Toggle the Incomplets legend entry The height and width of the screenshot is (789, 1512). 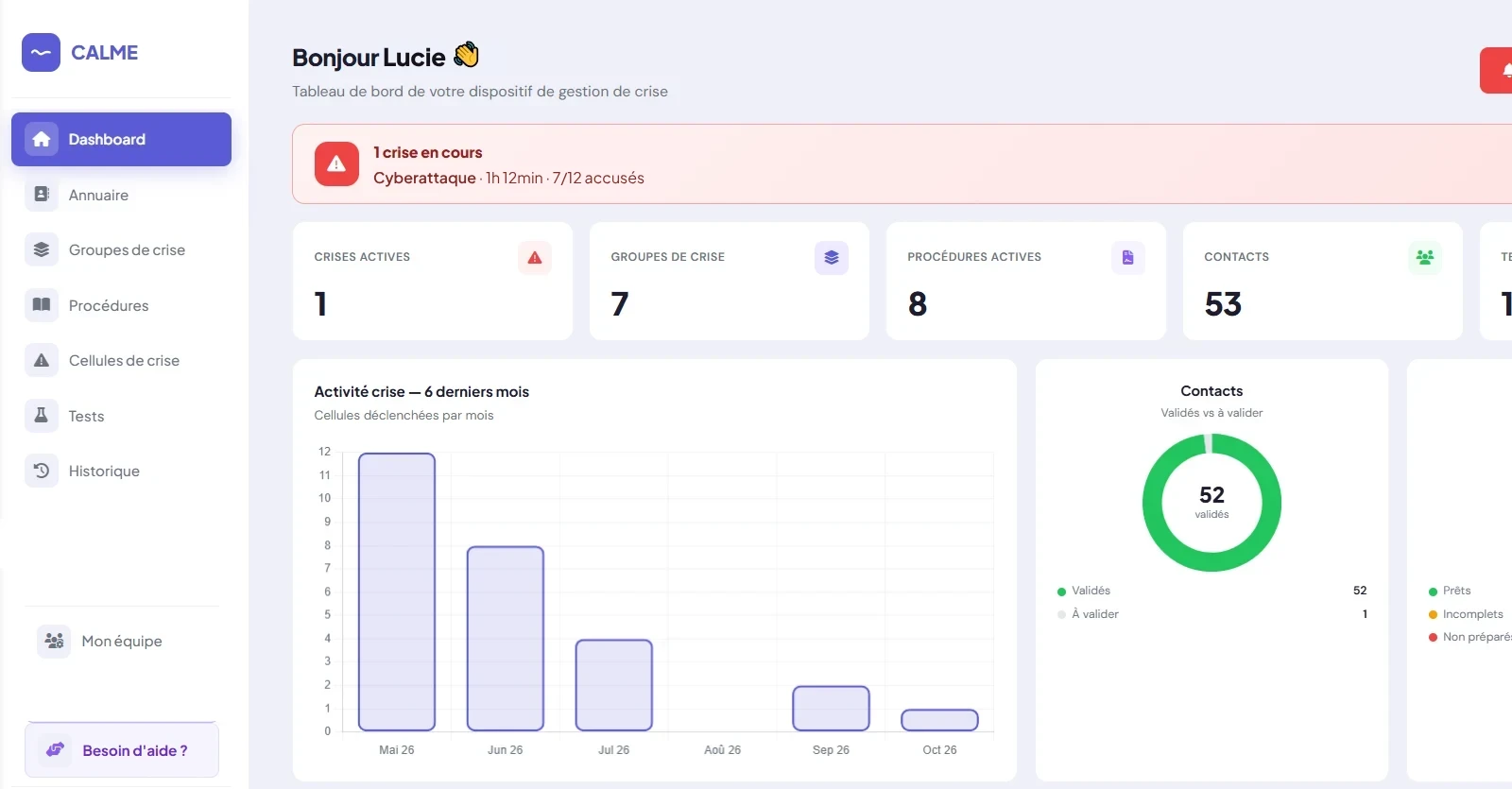click(x=1466, y=614)
